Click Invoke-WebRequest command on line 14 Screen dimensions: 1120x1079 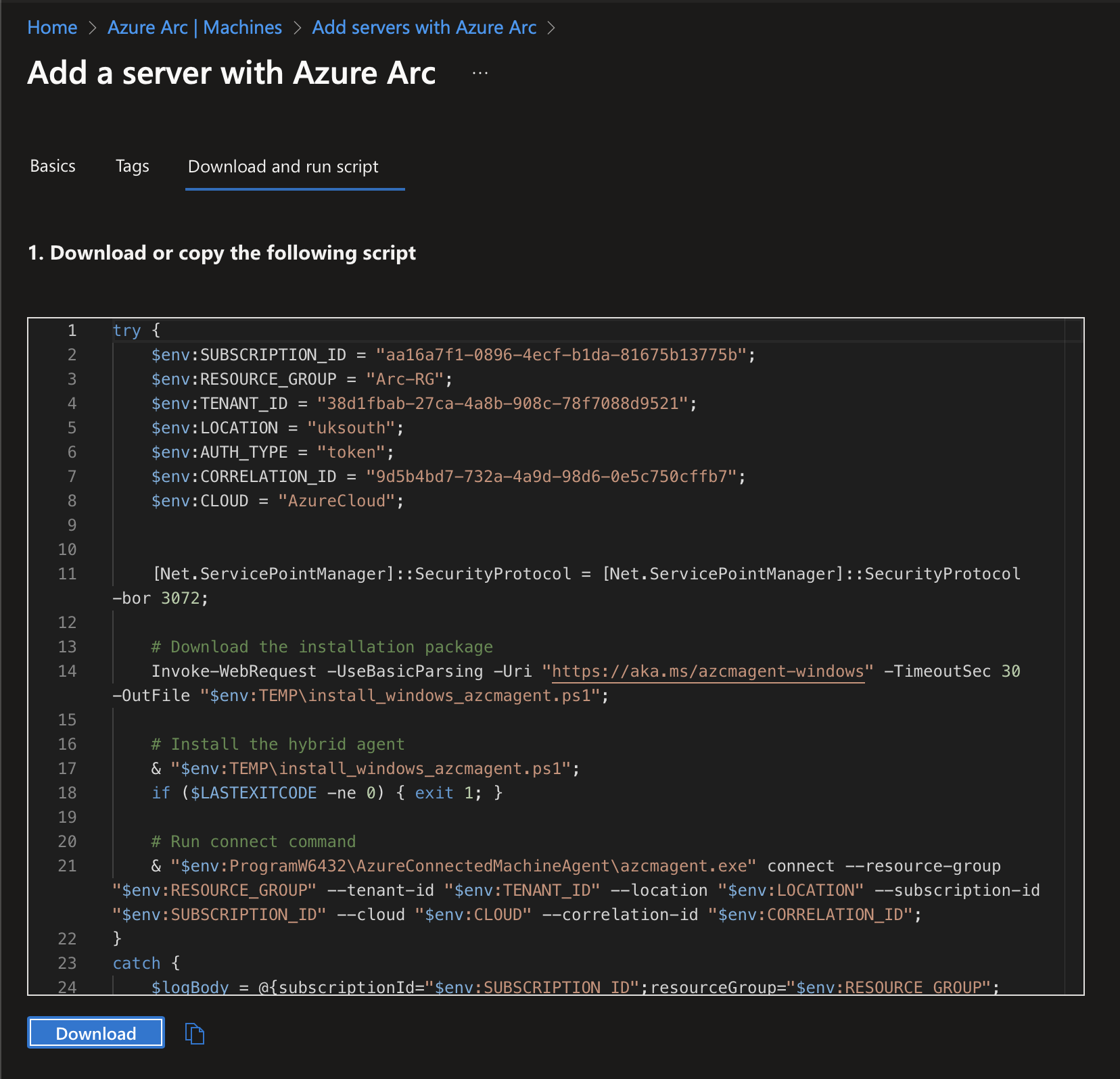coord(234,671)
